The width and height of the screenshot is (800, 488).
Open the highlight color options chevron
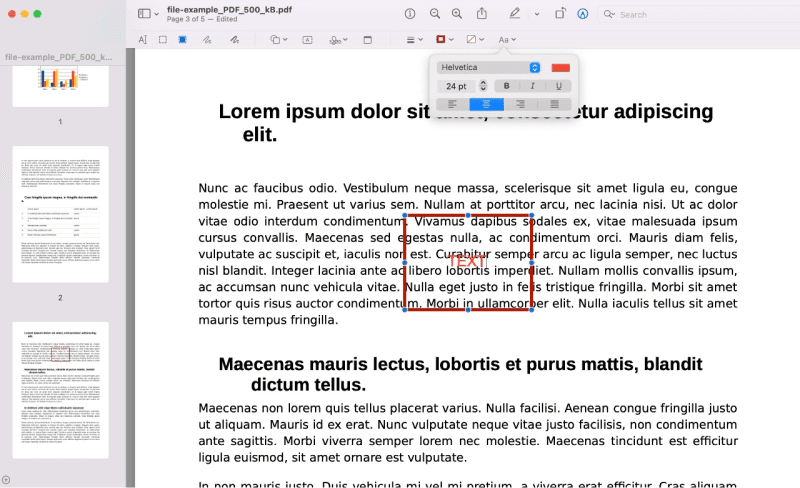537,14
